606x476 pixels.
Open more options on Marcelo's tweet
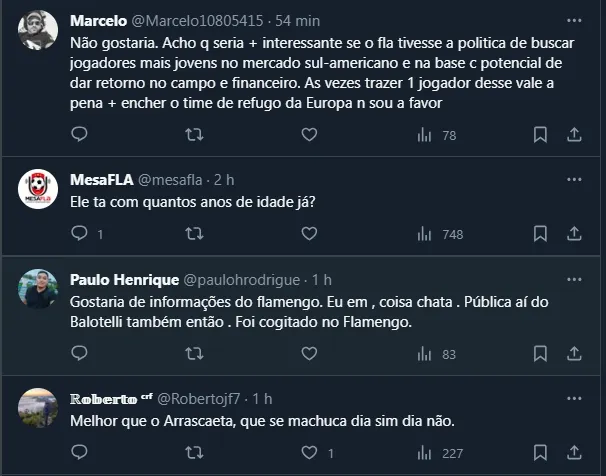tap(574, 19)
